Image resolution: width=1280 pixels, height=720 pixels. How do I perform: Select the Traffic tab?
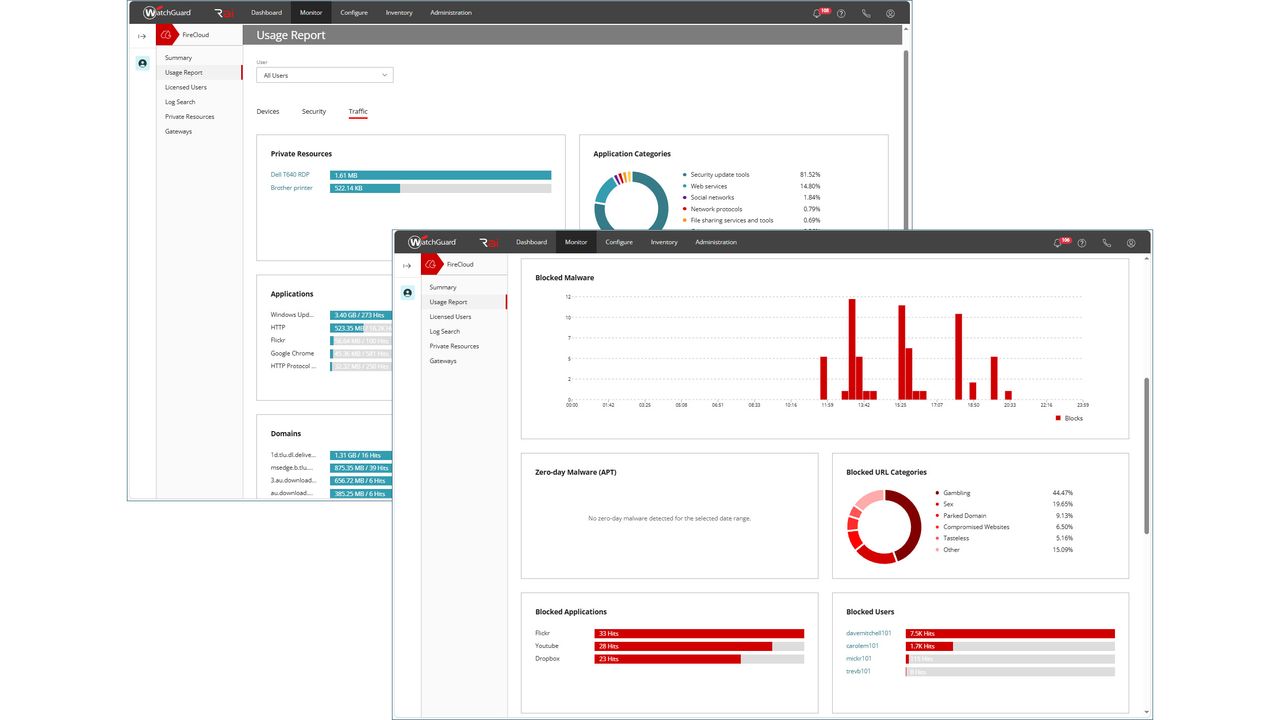(x=358, y=111)
